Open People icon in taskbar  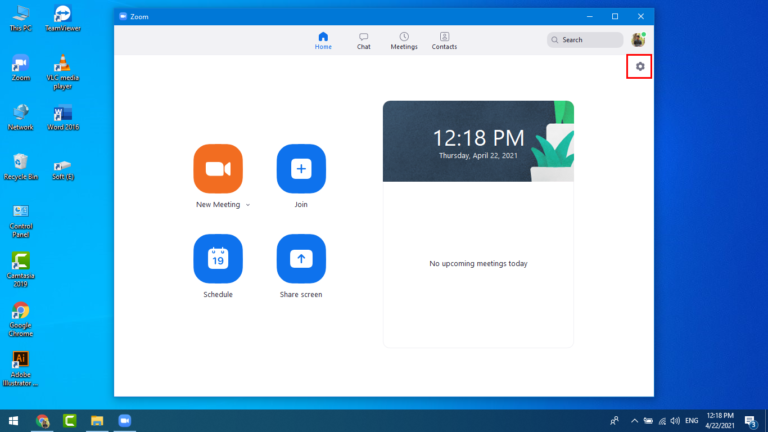pyautogui.click(x=614, y=421)
